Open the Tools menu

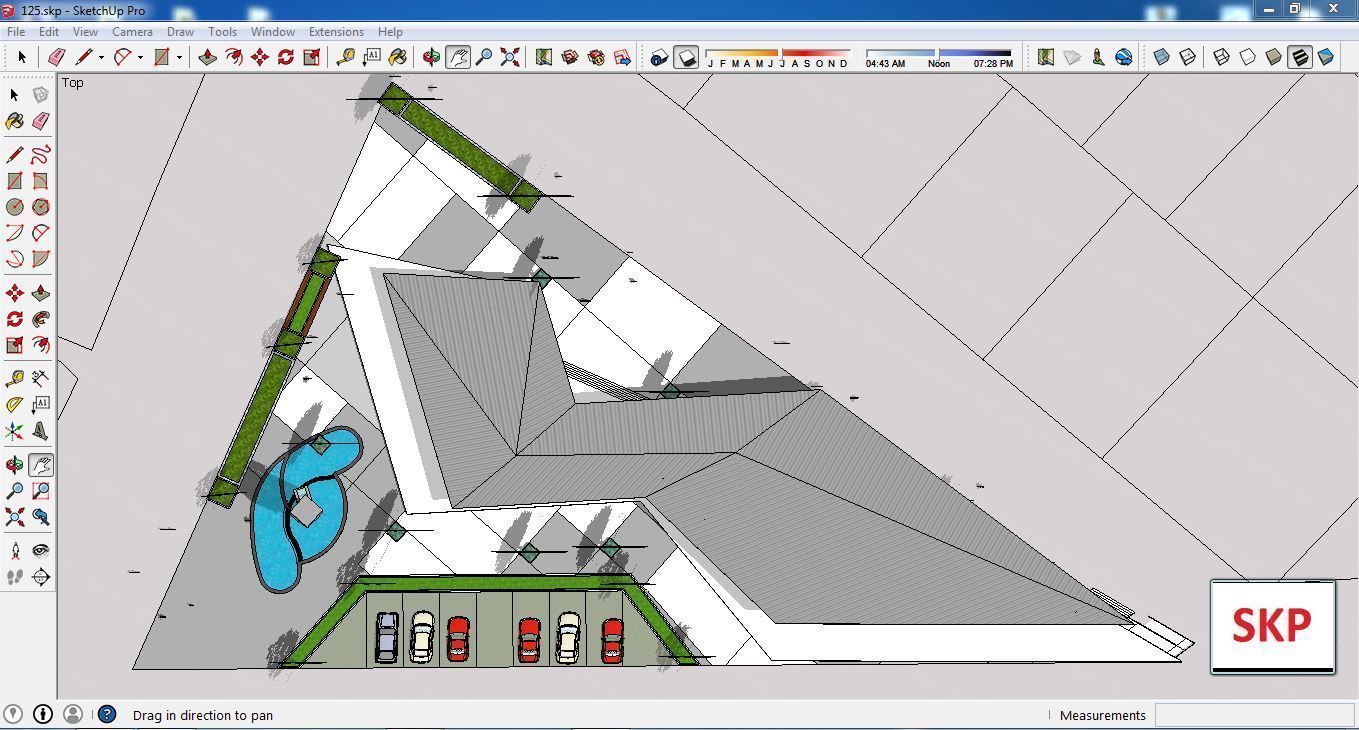[x=222, y=32]
